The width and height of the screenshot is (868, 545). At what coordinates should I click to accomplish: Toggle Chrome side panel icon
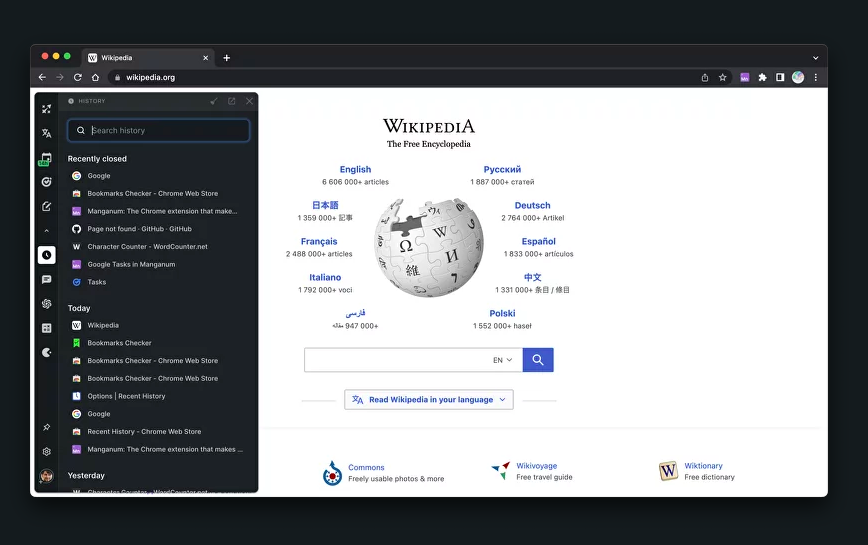[780, 77]
